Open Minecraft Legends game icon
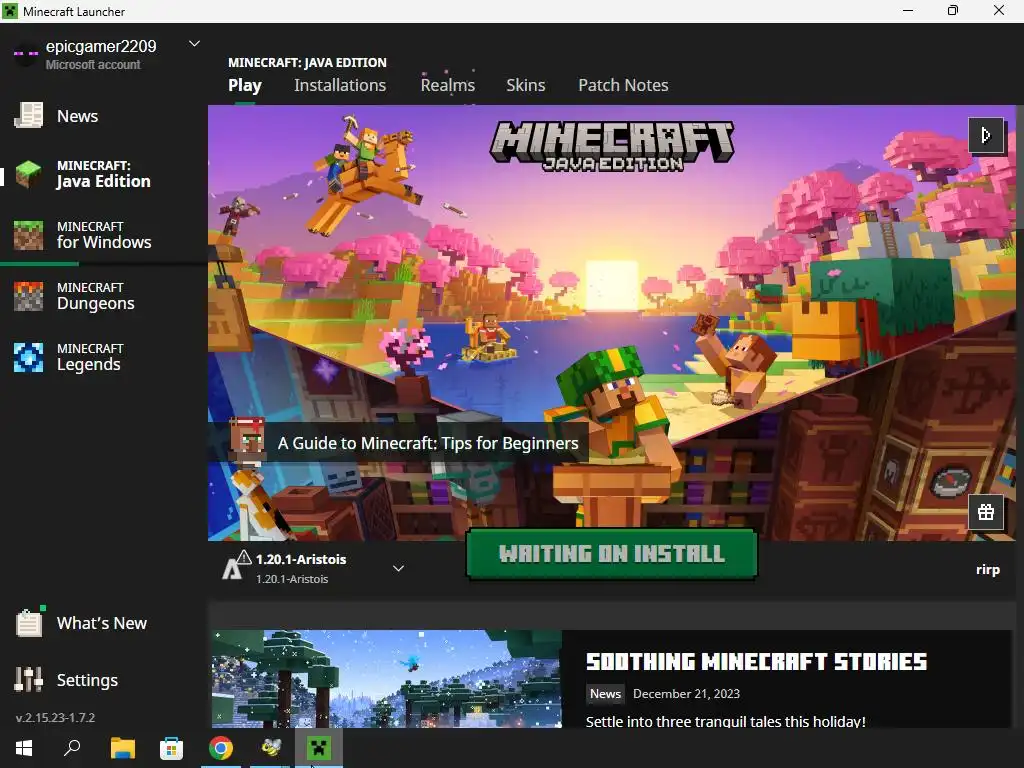Image resolution: width=1024 pixels, height=768 pixels. click(x=29, y=357)
